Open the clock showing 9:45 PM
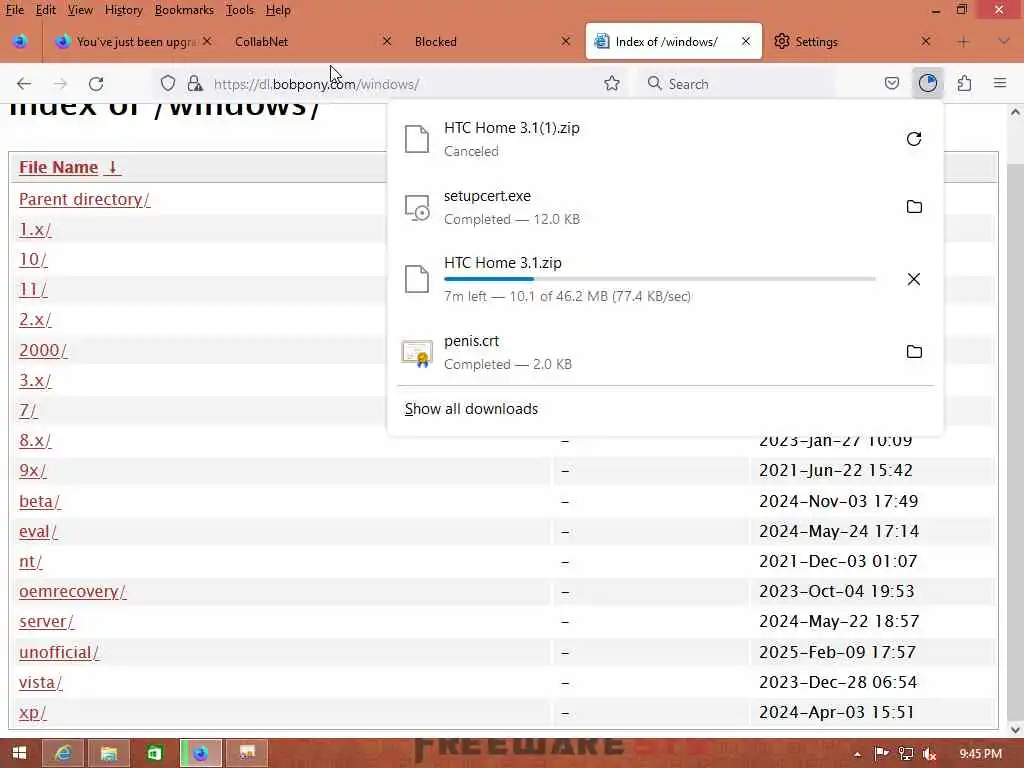 pos(980,754)
